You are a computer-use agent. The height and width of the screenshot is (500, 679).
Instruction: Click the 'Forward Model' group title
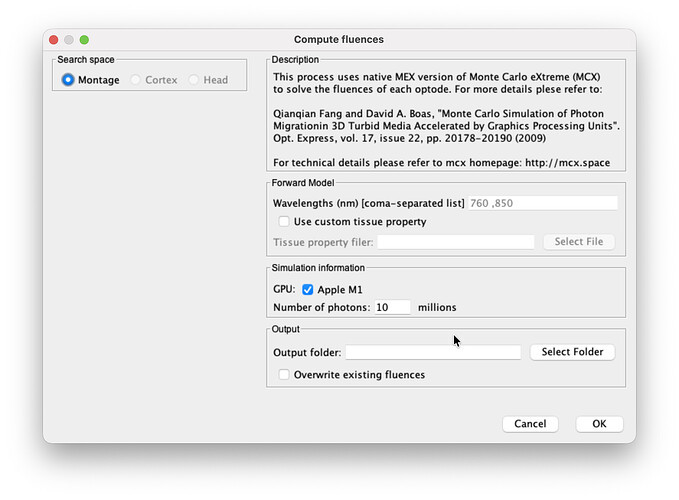coord(303,183)
